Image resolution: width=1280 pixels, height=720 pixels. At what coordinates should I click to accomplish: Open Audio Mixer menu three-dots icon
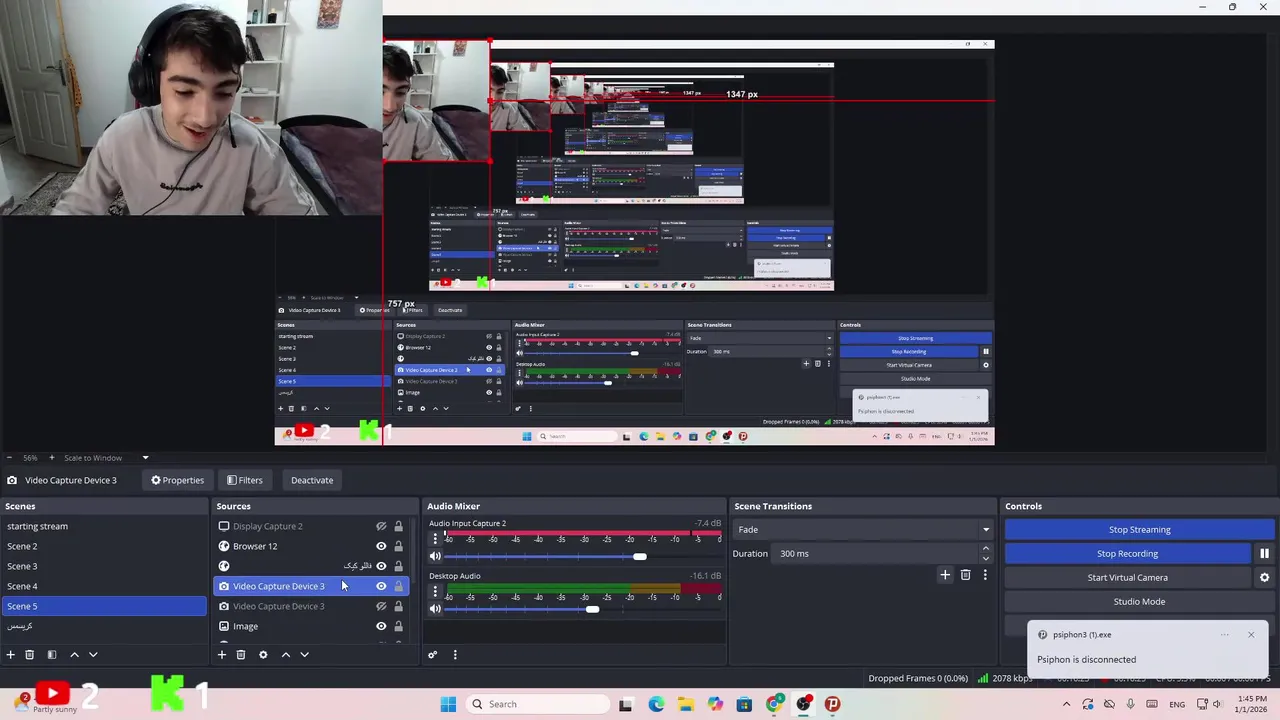455,655
